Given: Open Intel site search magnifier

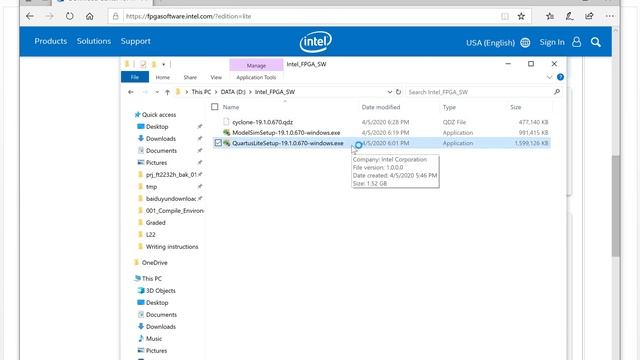Looking at the screenshot, I should pos(596,42).
